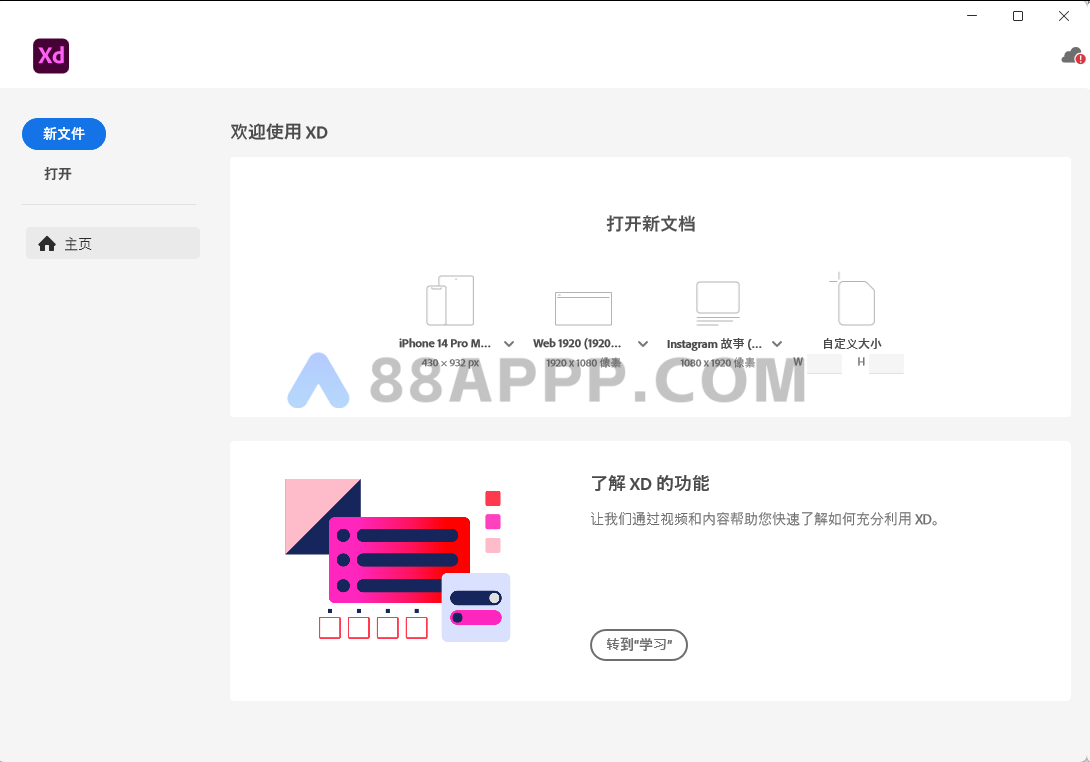Choose the Instagram story artboard icon
Screen dimensions: 1090x762
tap(717, 303)
